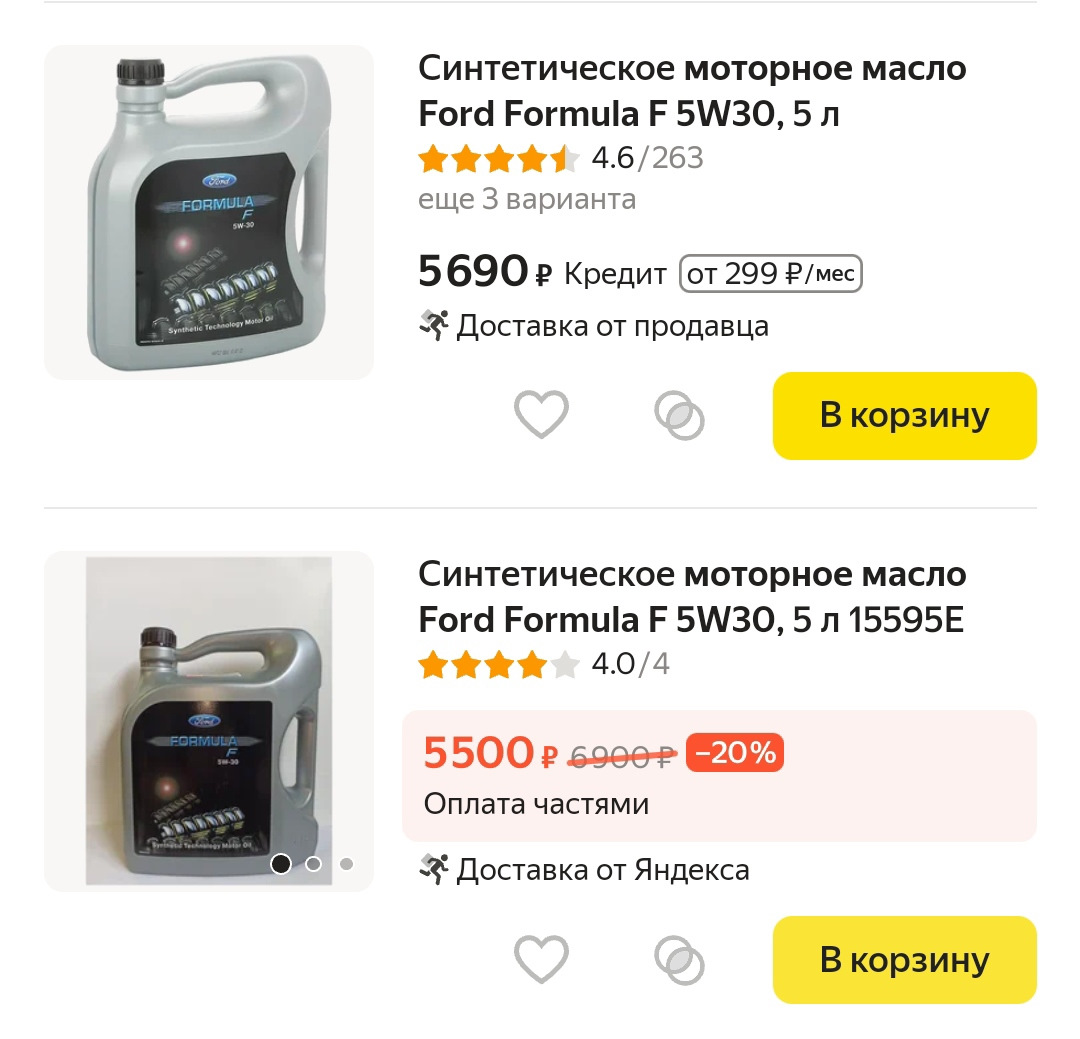Open the 4.0 star rating reviews
This screenshot has height=1039, width=1080.
click(543, 664)
